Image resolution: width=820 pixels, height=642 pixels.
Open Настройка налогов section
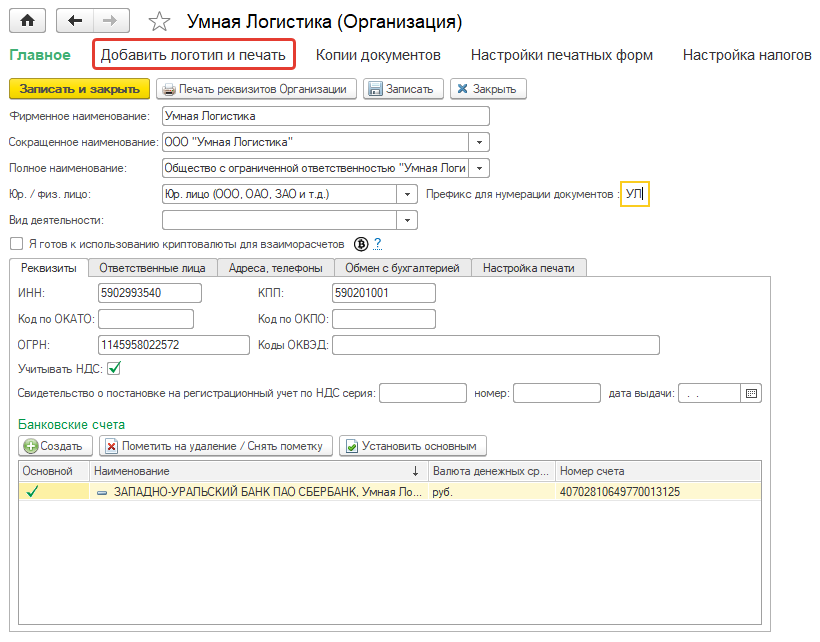[747, 55]
